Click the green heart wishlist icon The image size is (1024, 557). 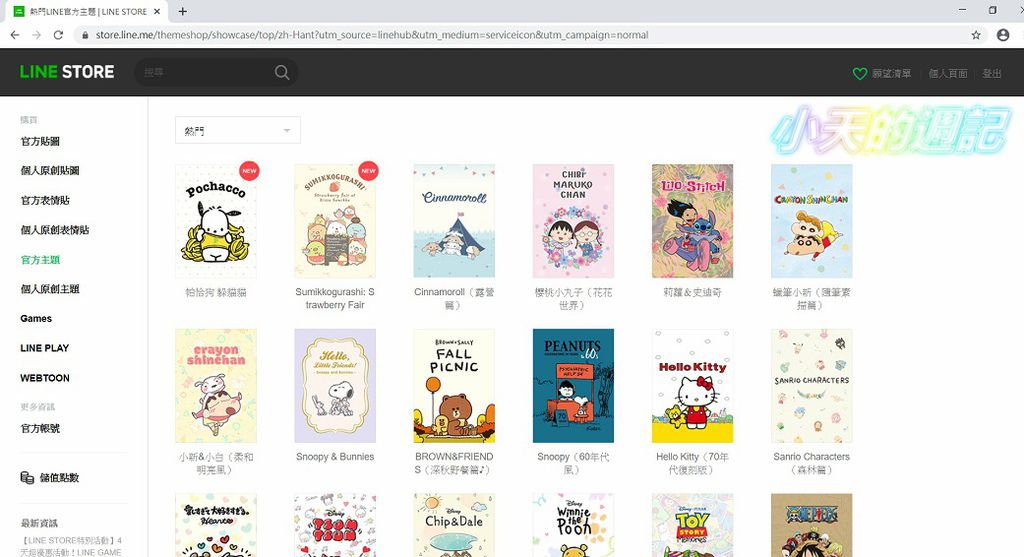tap(860, 74)
